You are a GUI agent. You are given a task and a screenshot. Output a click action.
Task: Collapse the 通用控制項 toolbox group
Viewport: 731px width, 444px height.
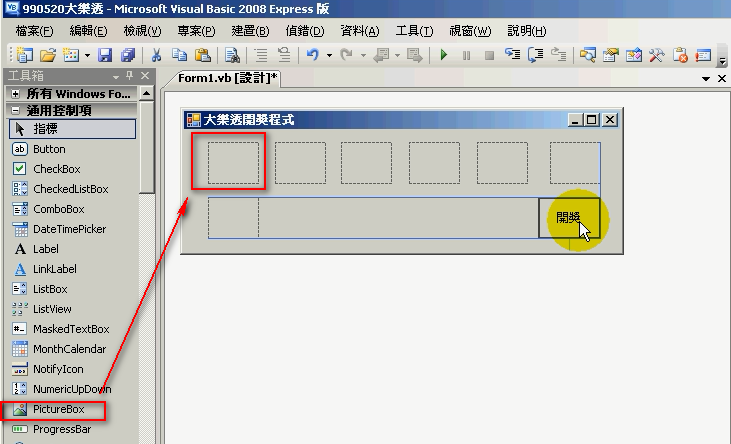(x=15, y=111)
